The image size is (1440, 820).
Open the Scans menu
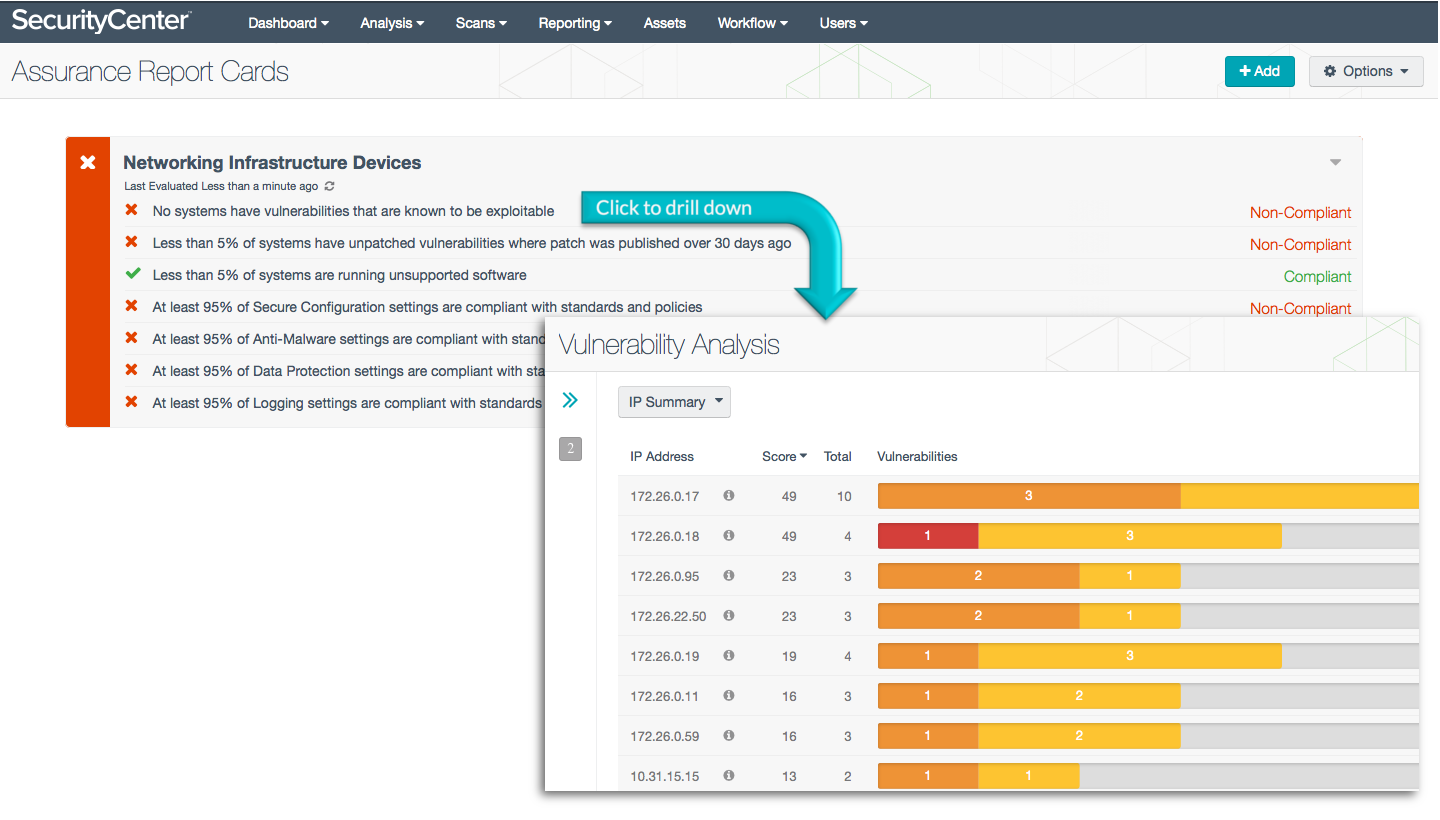pyautogui.click(x=481, y=23)
